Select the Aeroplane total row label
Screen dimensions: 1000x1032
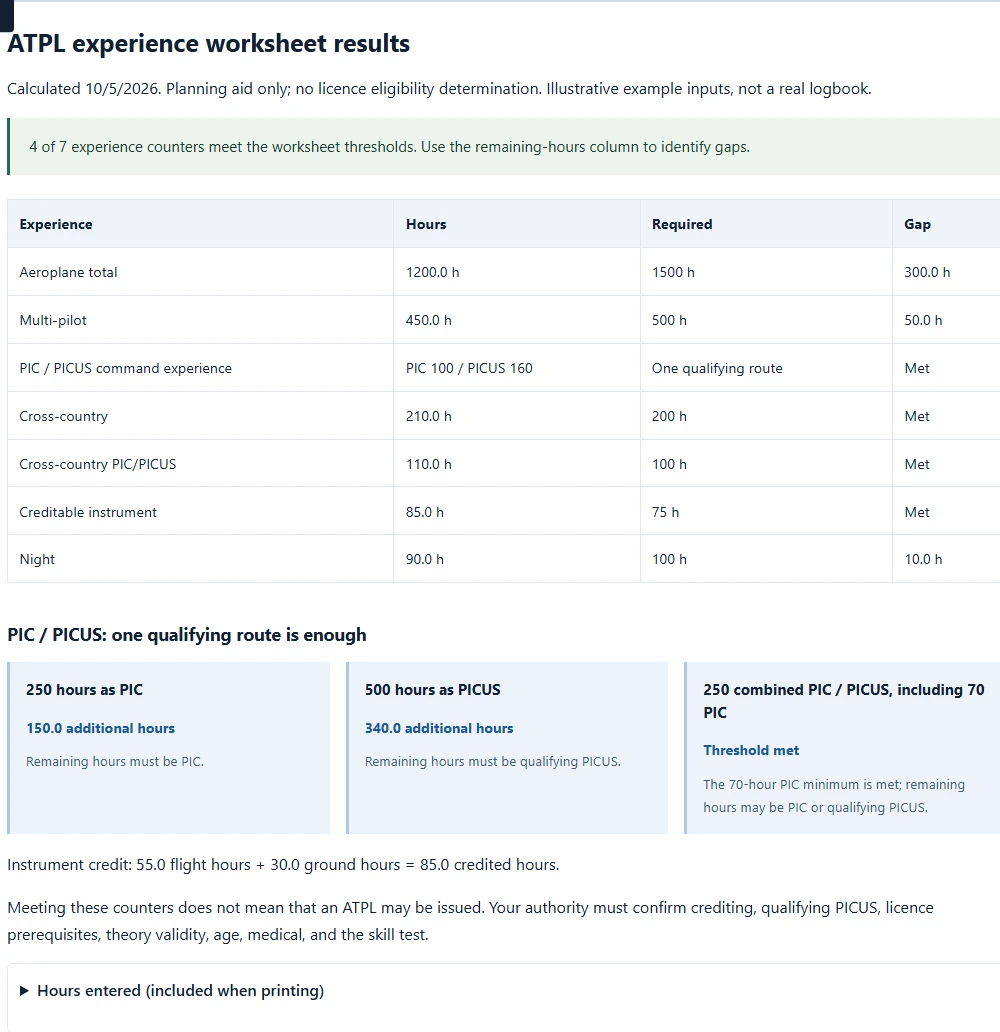[68, 272]
